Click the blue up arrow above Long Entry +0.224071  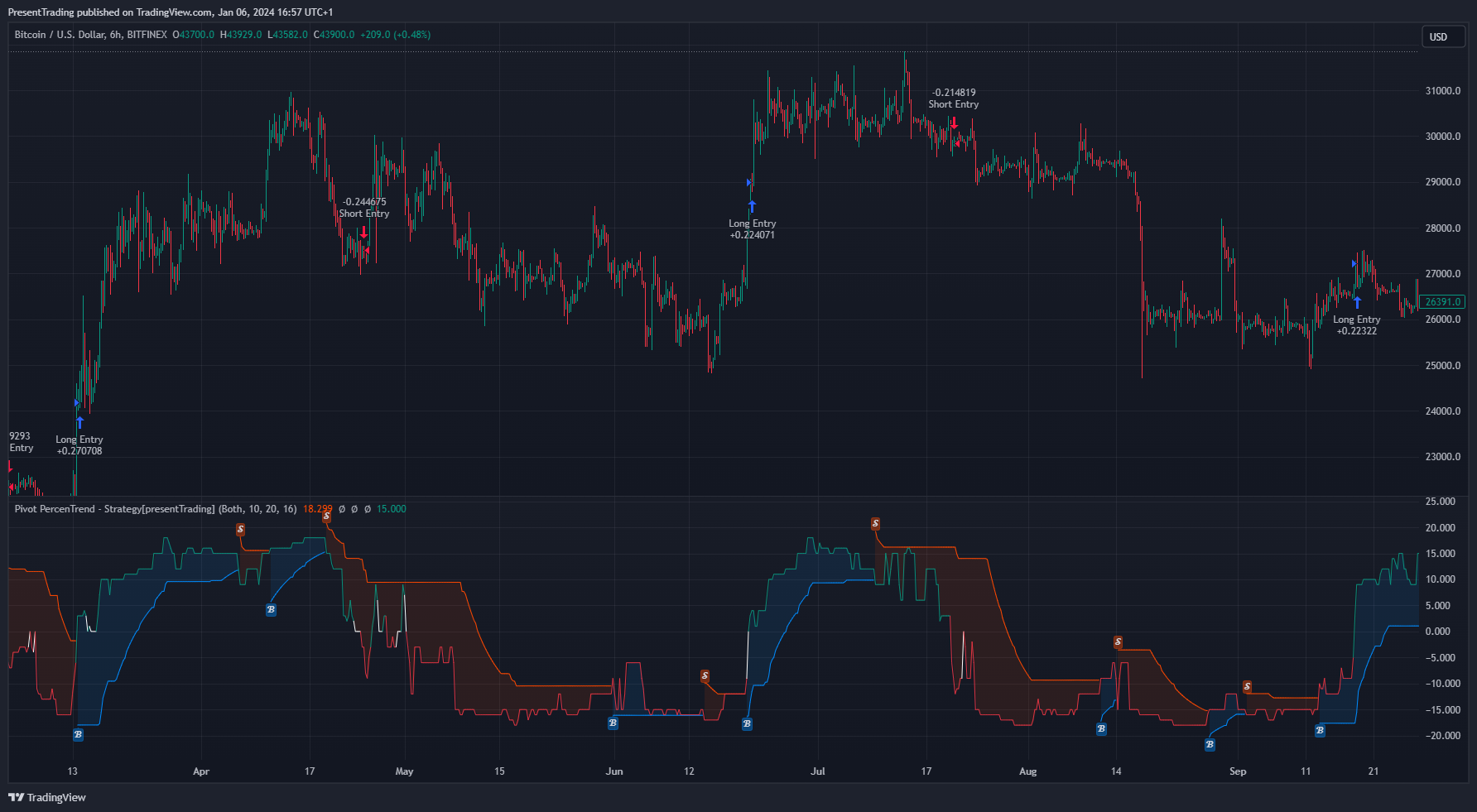[x=752, y=206]
